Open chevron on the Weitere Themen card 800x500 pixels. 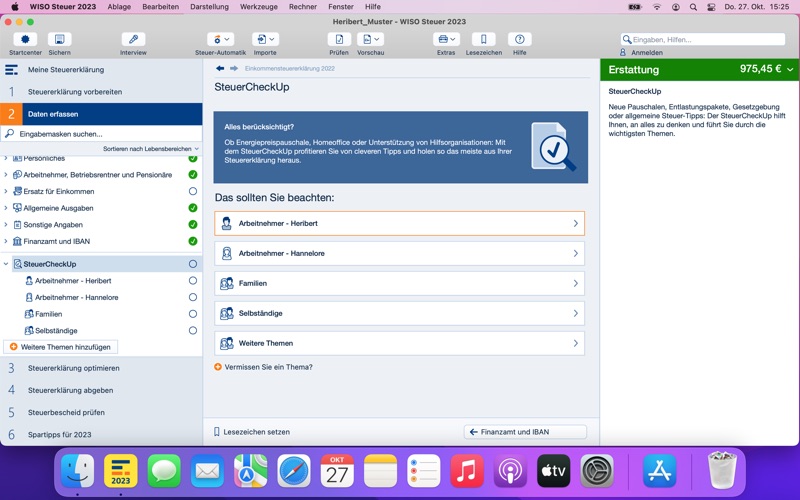(x=576, y=343)
